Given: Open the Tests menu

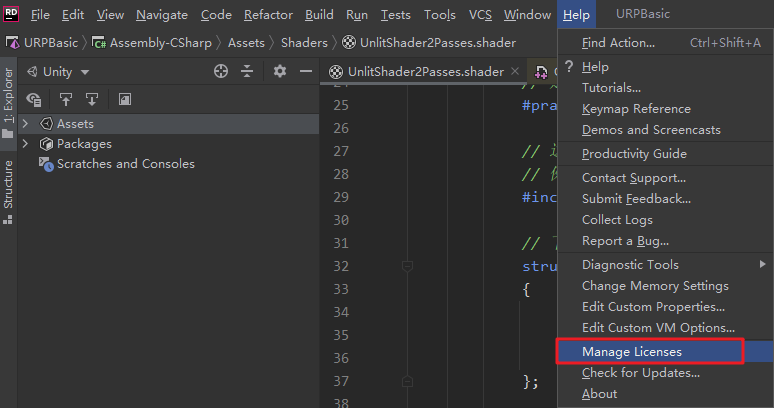Looking at the screenshot, I should coord(395,15).
